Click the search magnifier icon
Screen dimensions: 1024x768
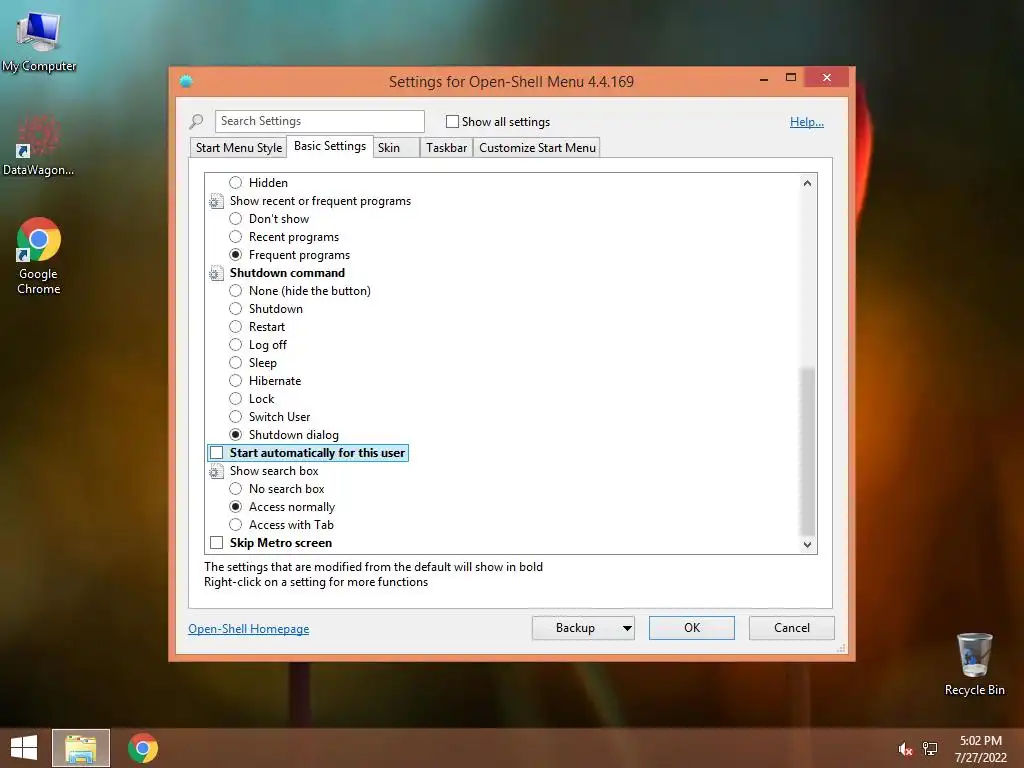196,121
